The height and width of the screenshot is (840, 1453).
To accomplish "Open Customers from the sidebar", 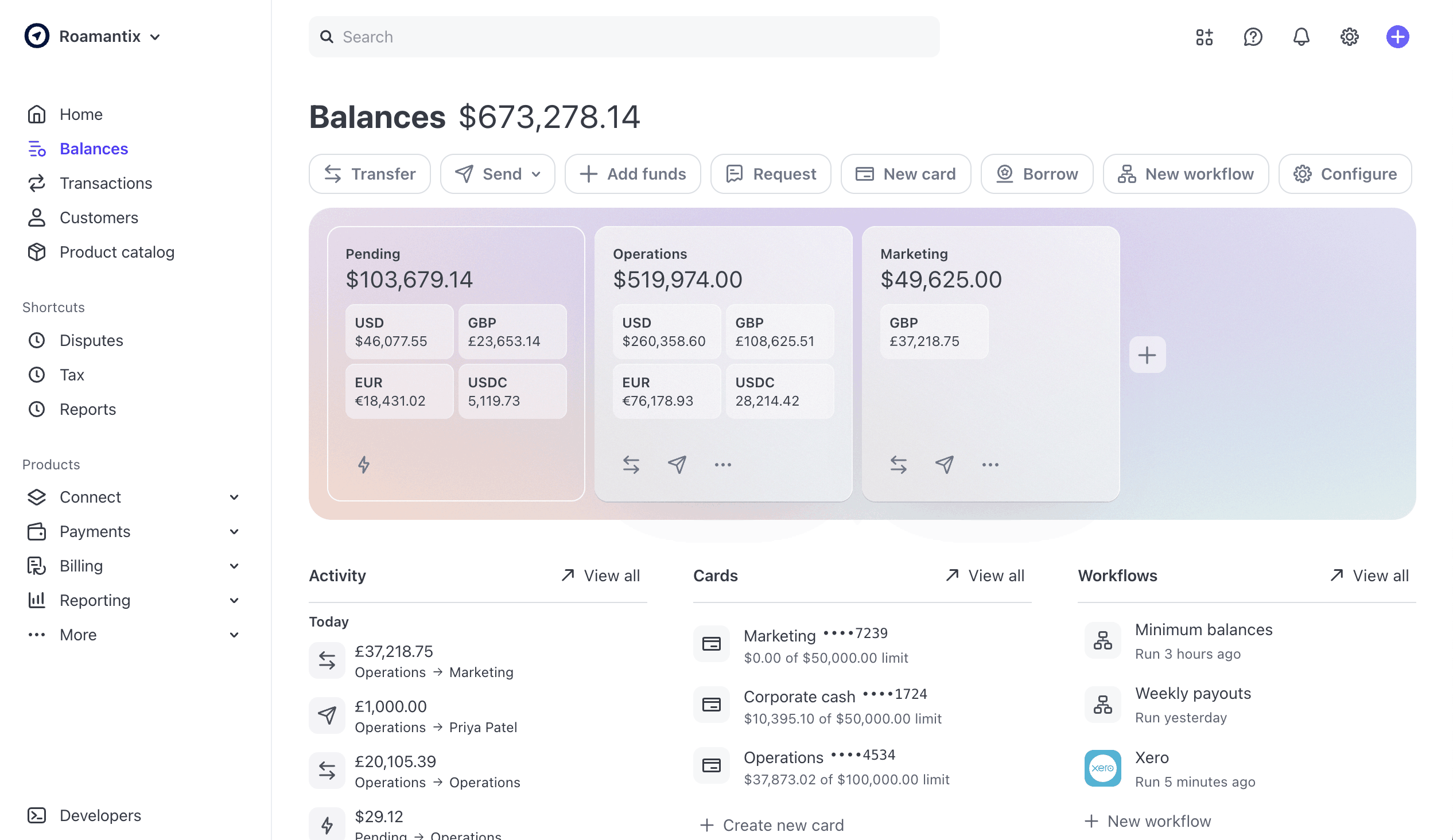I will click(x=99, y=217).
